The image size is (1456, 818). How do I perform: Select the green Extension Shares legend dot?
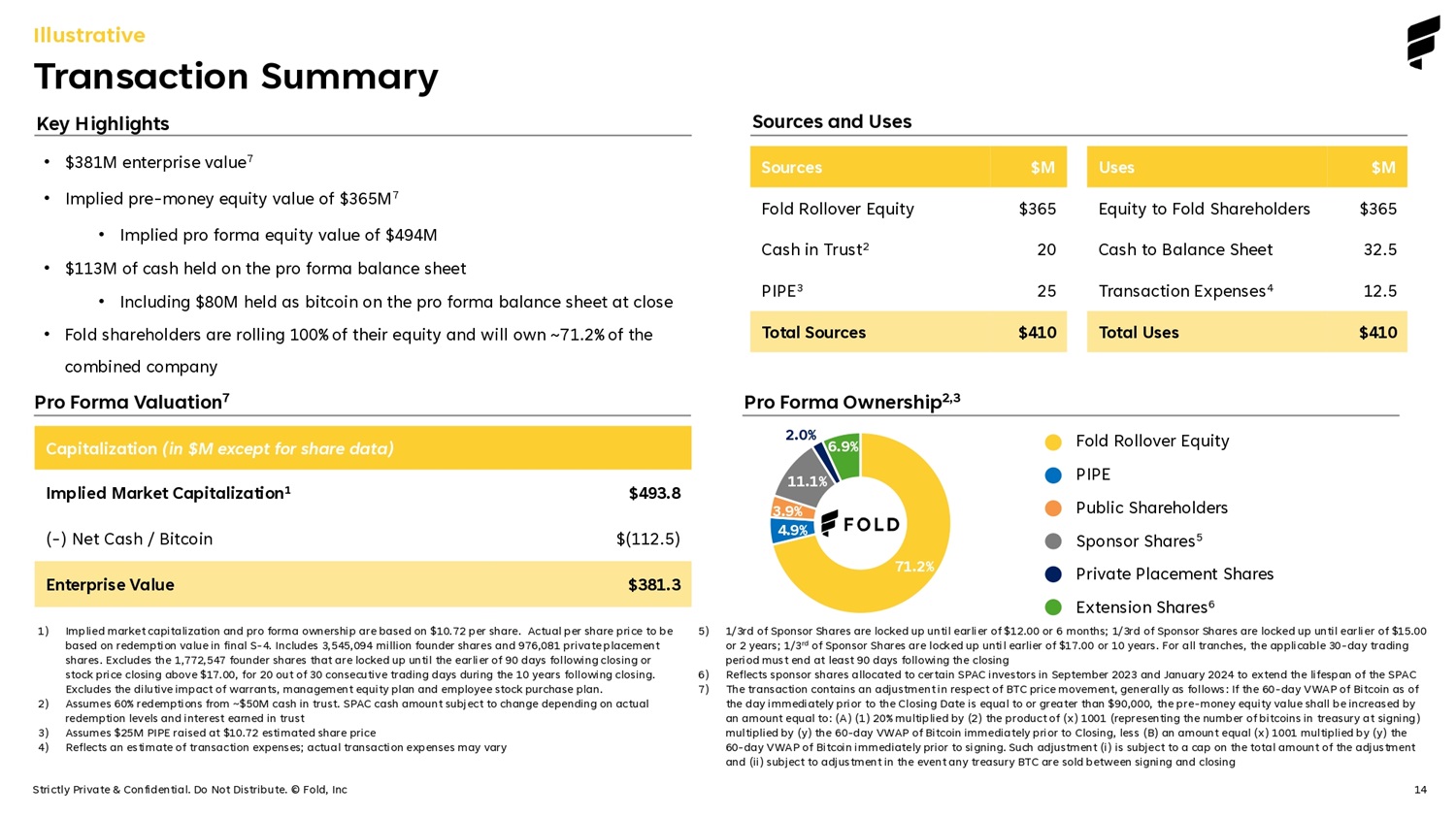1053,607
